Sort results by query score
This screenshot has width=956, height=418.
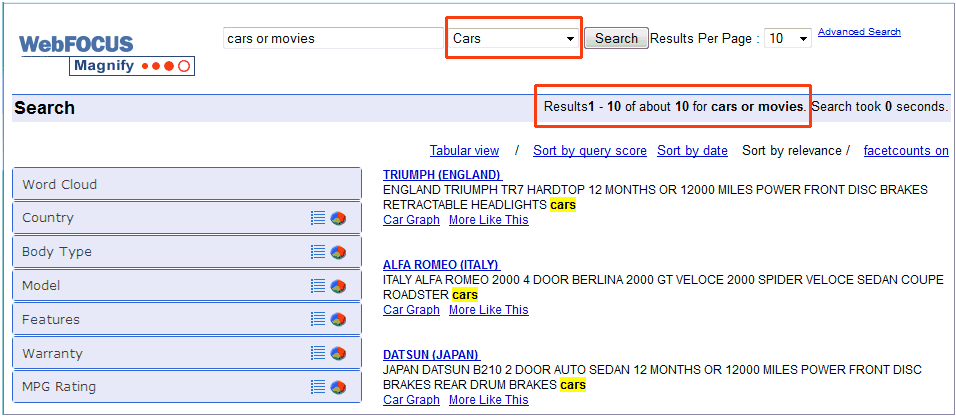point(589,151)
